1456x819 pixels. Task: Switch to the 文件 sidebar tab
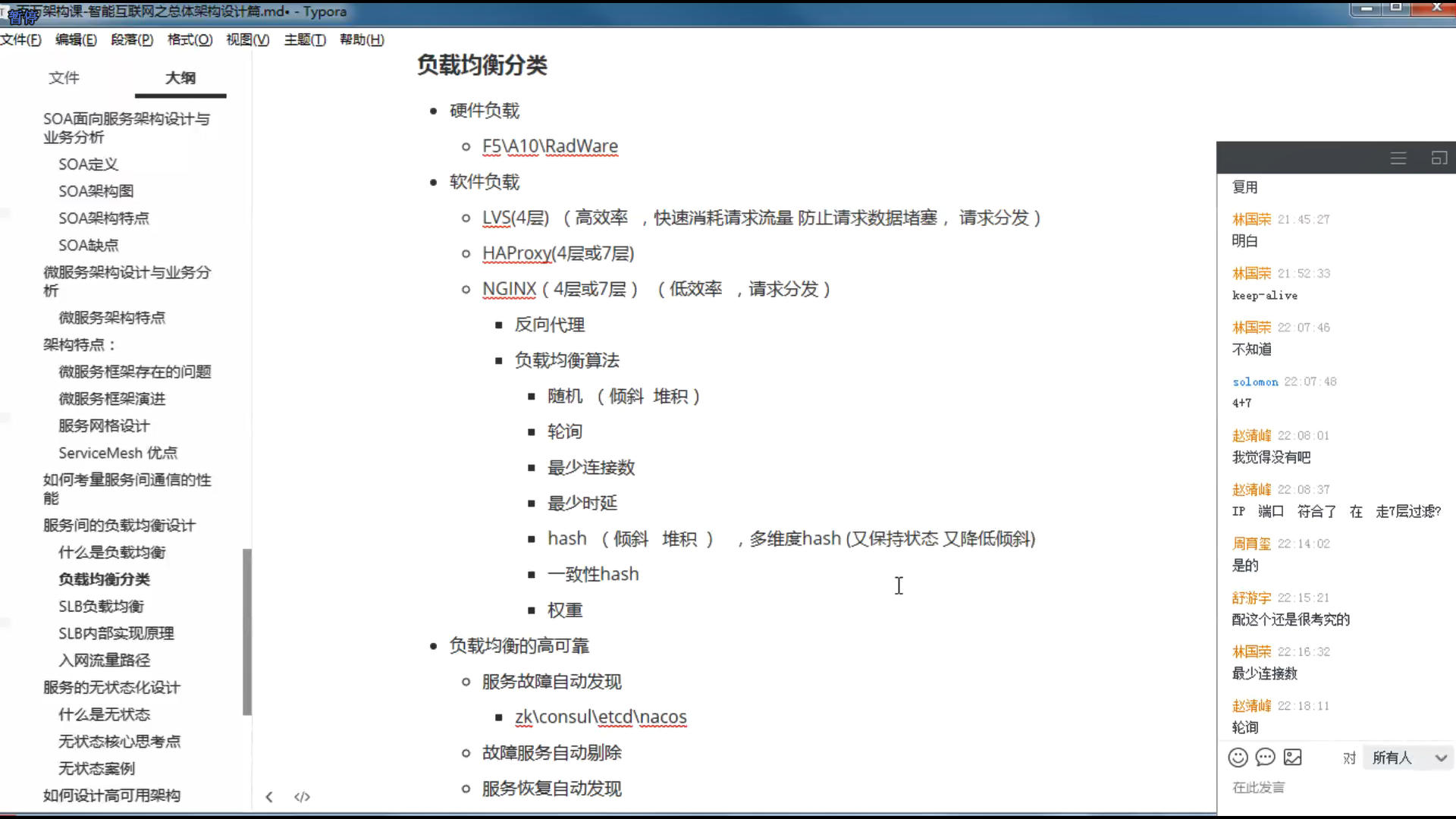tap(64, 77)
